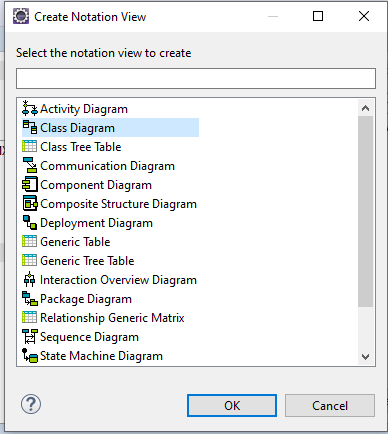Choose Interaction Overview Diagram label
The width and height of the screenshot is (388, 436).
pos(118,280)
